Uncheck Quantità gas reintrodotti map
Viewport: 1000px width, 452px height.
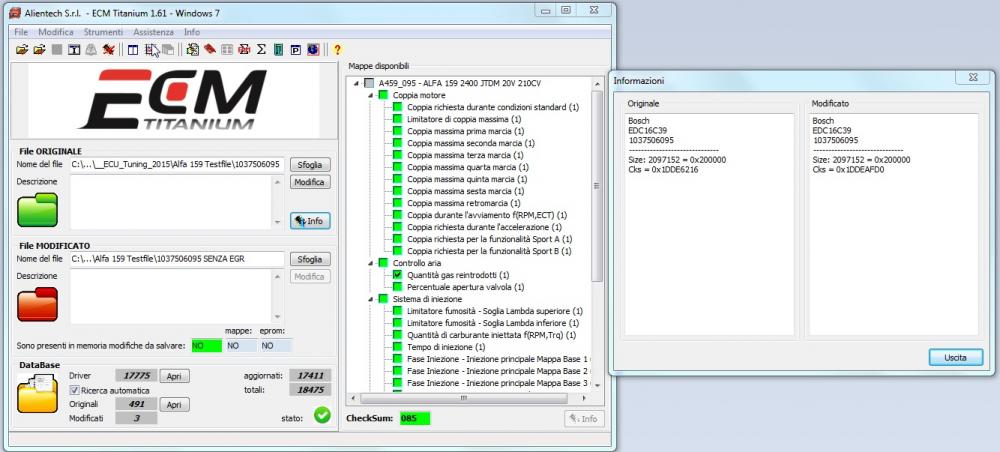click(397, 274)
